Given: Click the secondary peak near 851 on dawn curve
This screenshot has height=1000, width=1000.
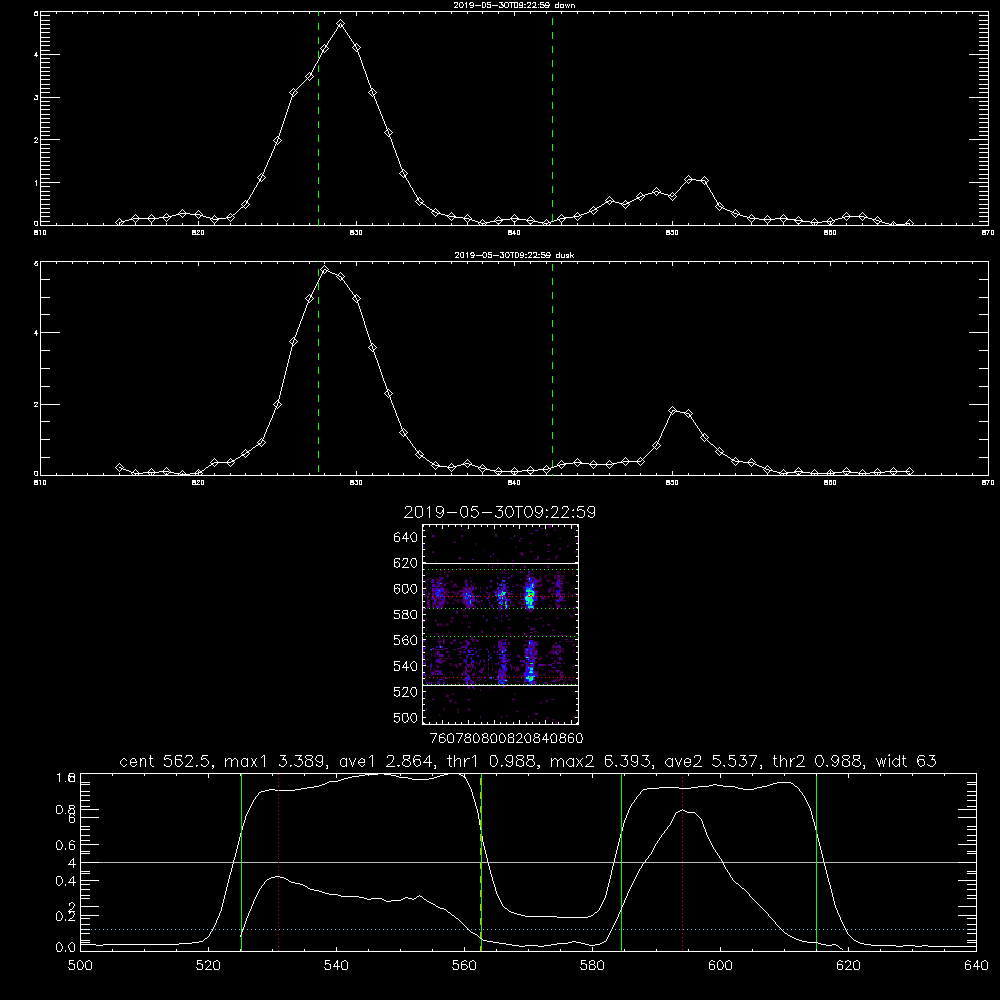Looking at the screenshot, I should [x=689, y=180].
